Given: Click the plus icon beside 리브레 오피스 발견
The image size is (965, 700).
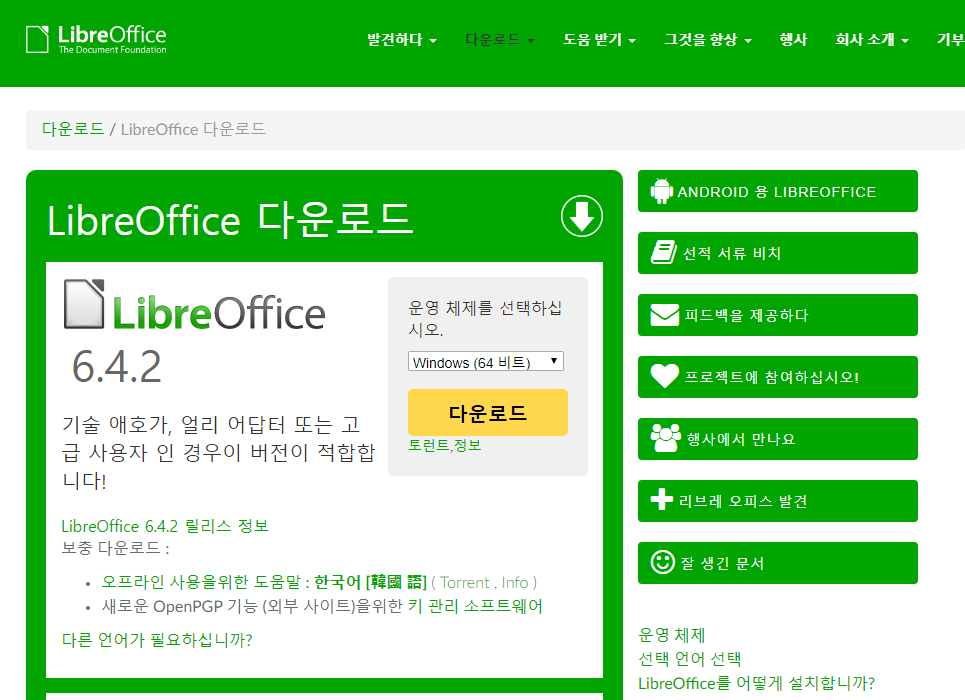Looking at the screenshot, I should point(662,499).
